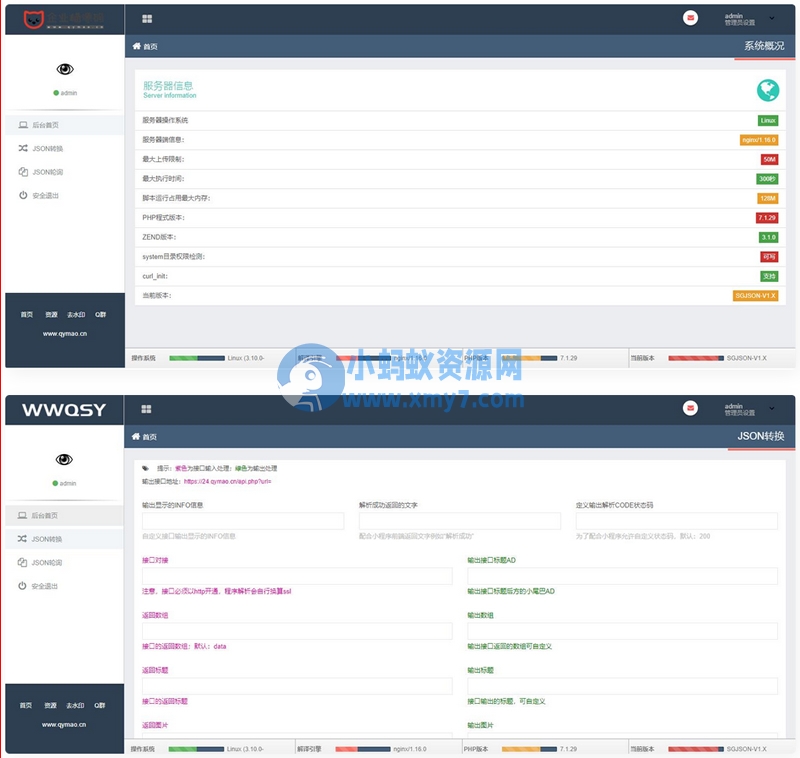
Task: Click the 资源 footer link under the cat logo sidebar
Action: coord(52,314)
